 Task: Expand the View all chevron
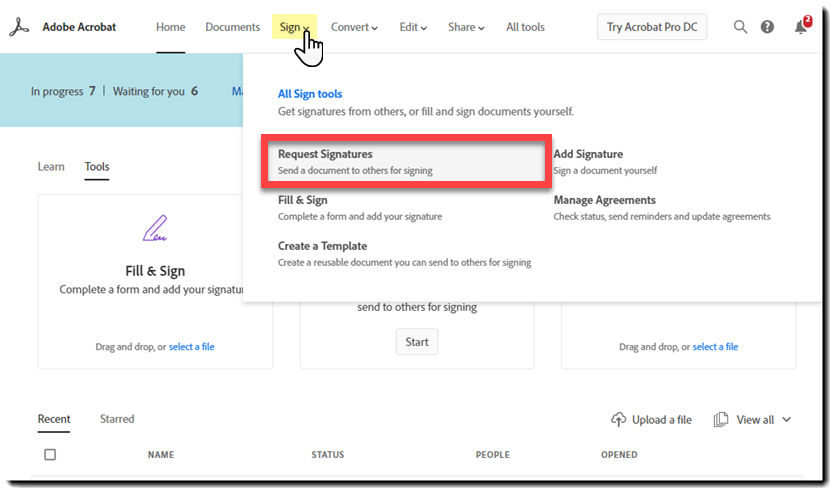(787, 419)
